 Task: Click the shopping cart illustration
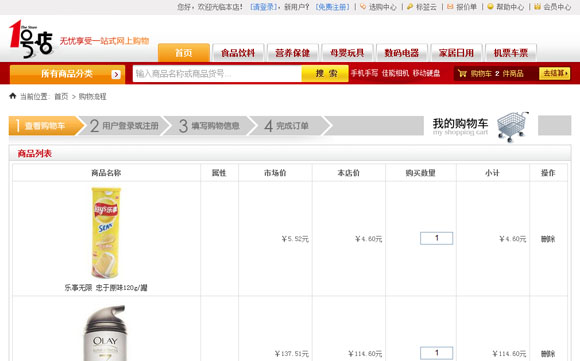click(513, 127)
